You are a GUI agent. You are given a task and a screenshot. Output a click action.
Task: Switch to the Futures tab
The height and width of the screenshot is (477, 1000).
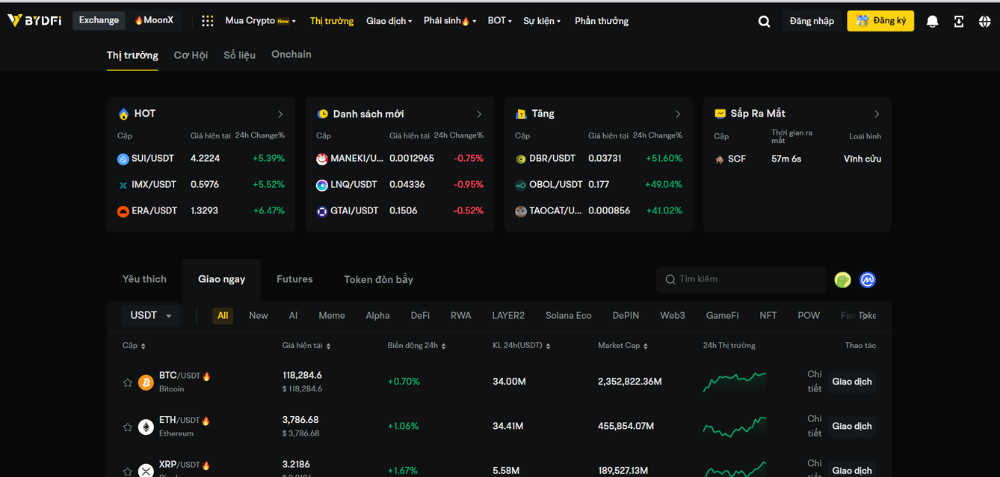294,279
